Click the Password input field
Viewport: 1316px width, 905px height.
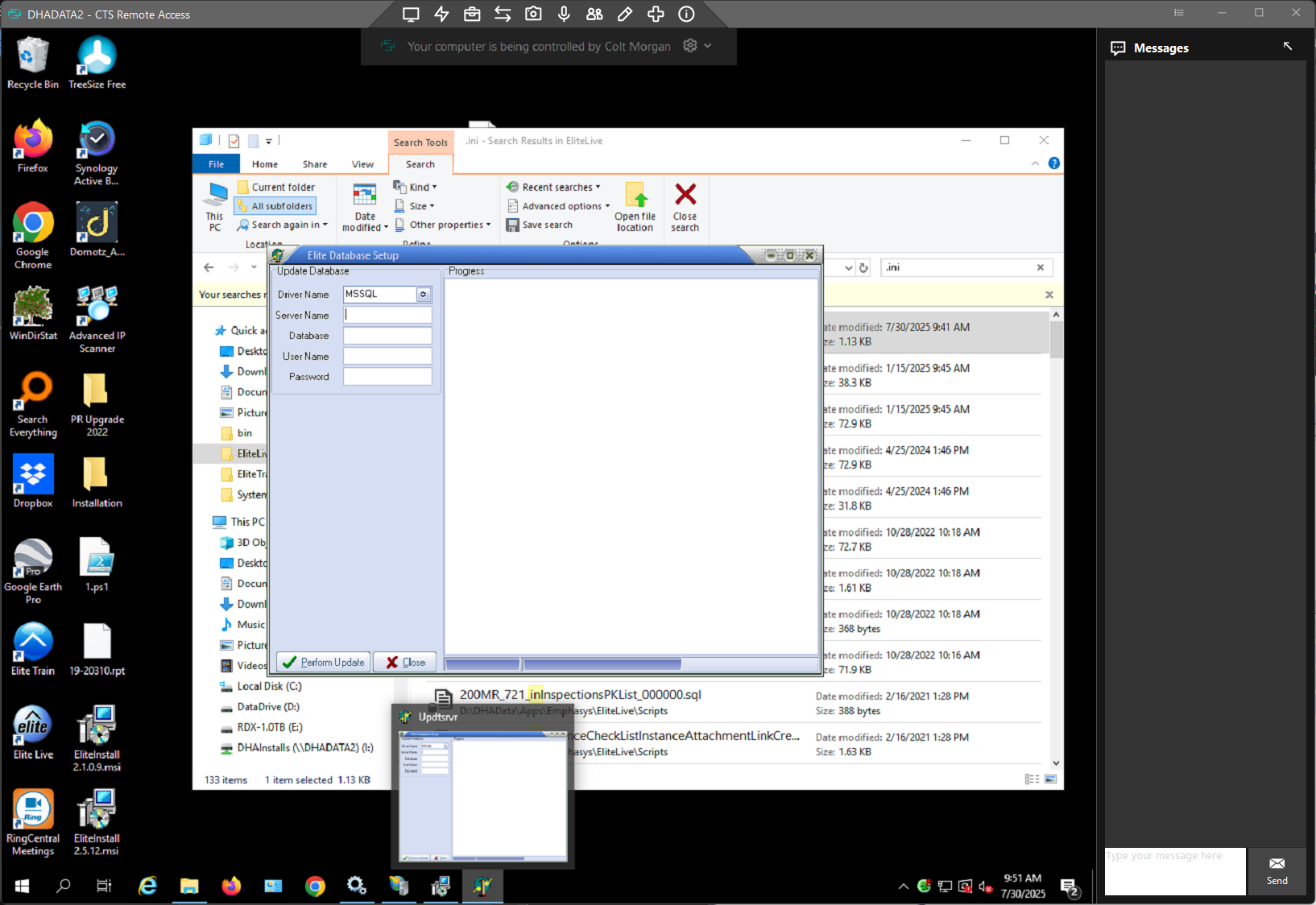(387, 376)
